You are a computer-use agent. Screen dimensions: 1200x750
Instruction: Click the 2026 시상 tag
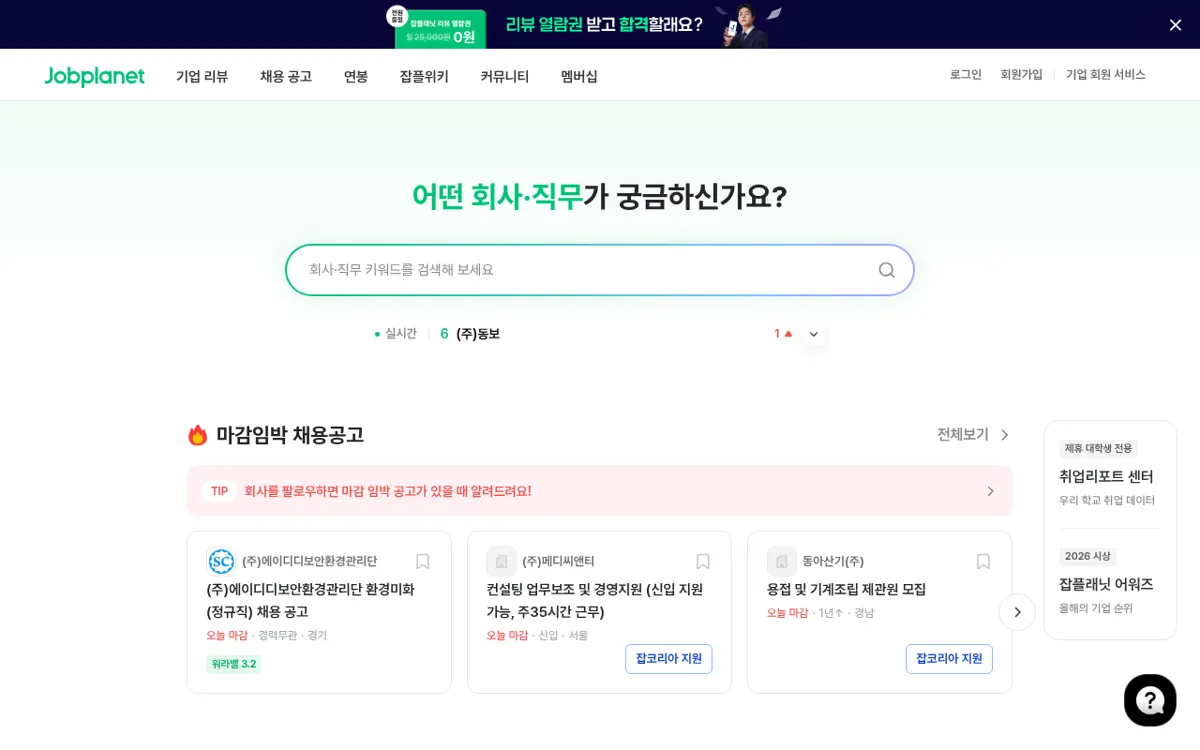(x=1088, y=556)
